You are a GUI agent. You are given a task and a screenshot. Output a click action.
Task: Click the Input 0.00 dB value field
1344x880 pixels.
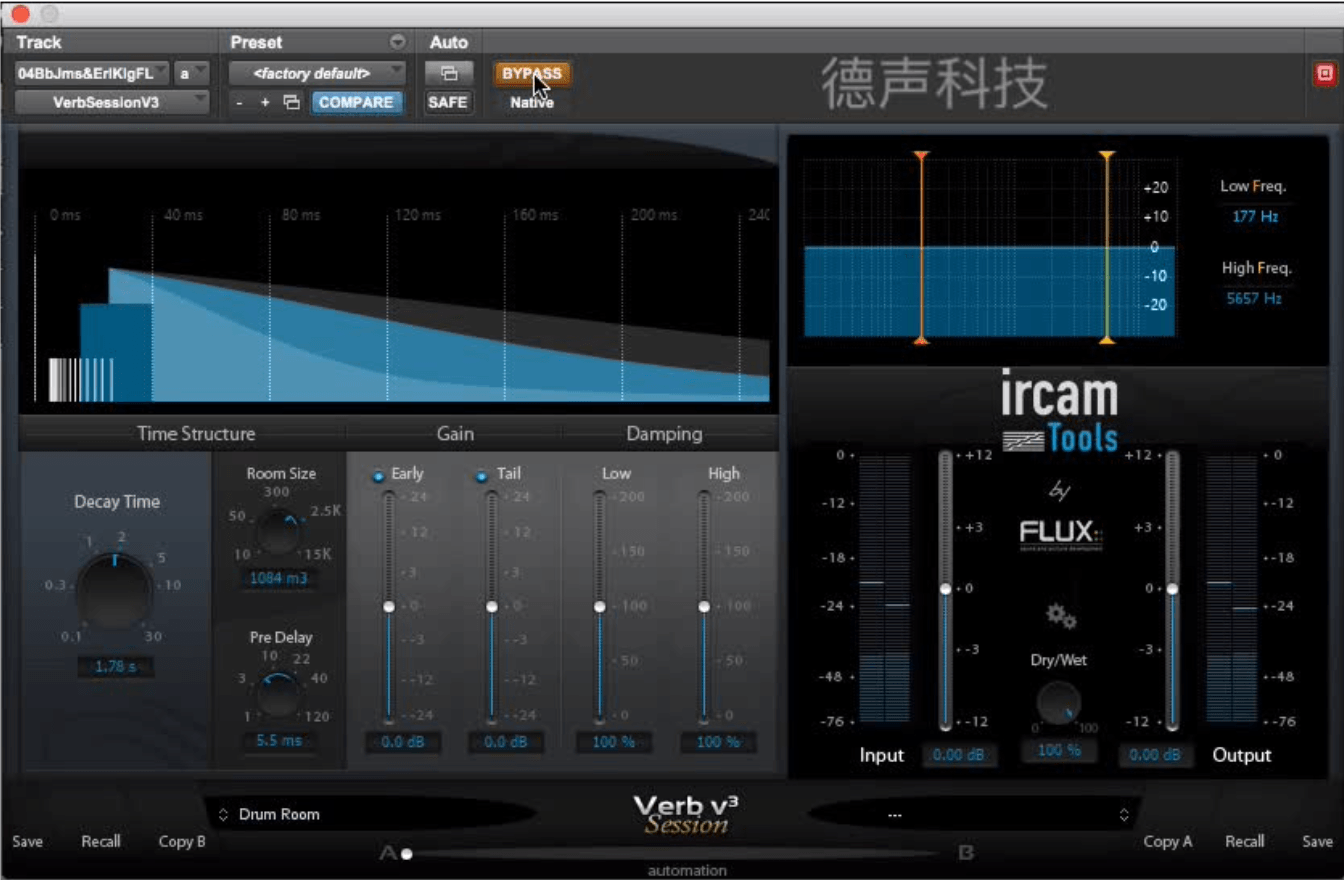point(959,755)
